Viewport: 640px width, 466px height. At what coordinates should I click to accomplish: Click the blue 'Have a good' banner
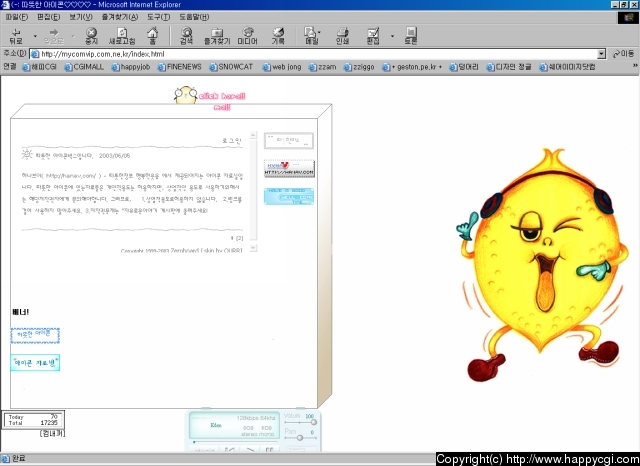289,196
